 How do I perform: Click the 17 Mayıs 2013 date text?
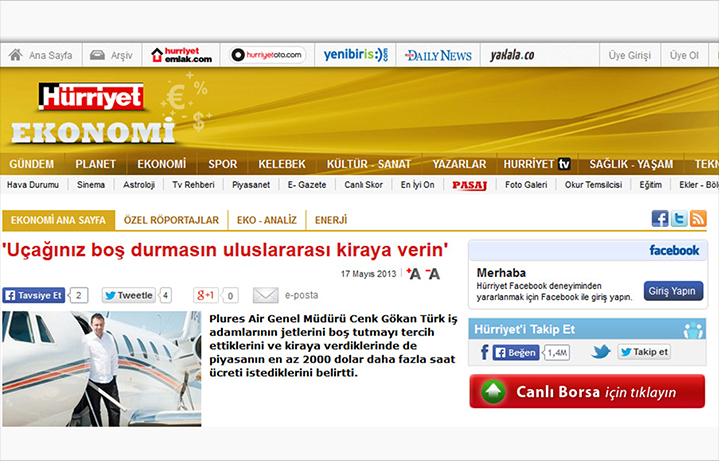[368, 274]
